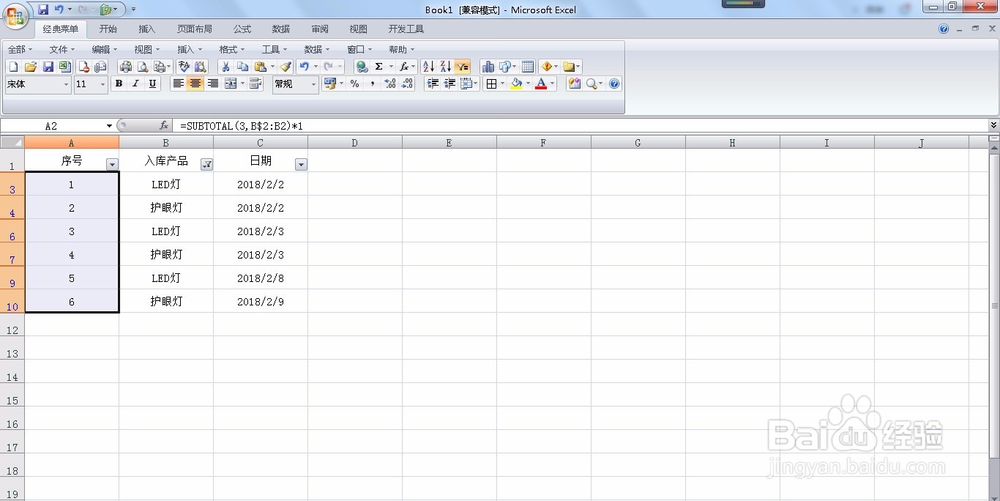Screen dimensions: 1000x501
Task: Expand the Name Box dropdown arrow
Action: coord(109,126)
